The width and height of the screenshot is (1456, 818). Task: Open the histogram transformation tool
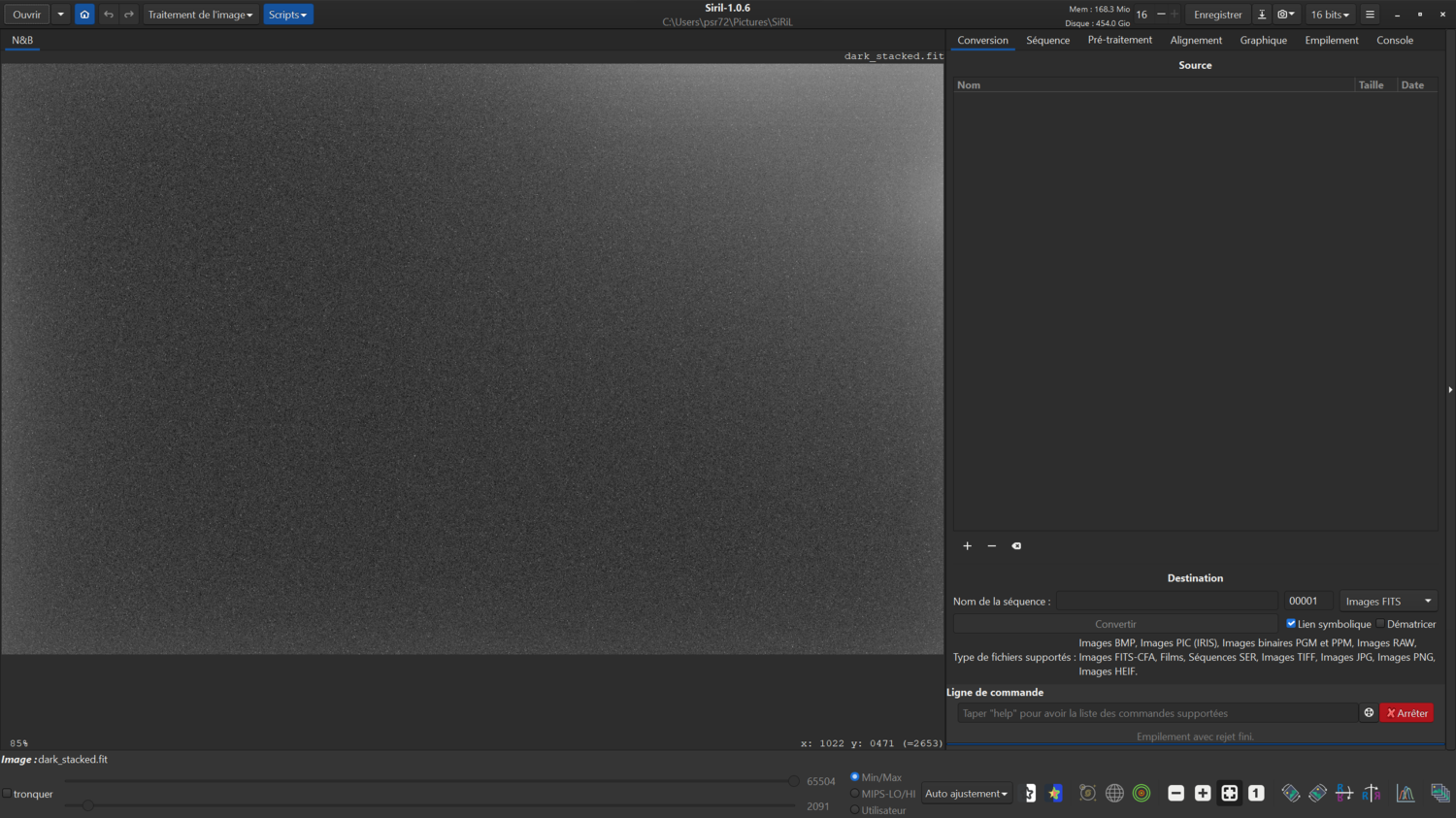click(1405, 794)
